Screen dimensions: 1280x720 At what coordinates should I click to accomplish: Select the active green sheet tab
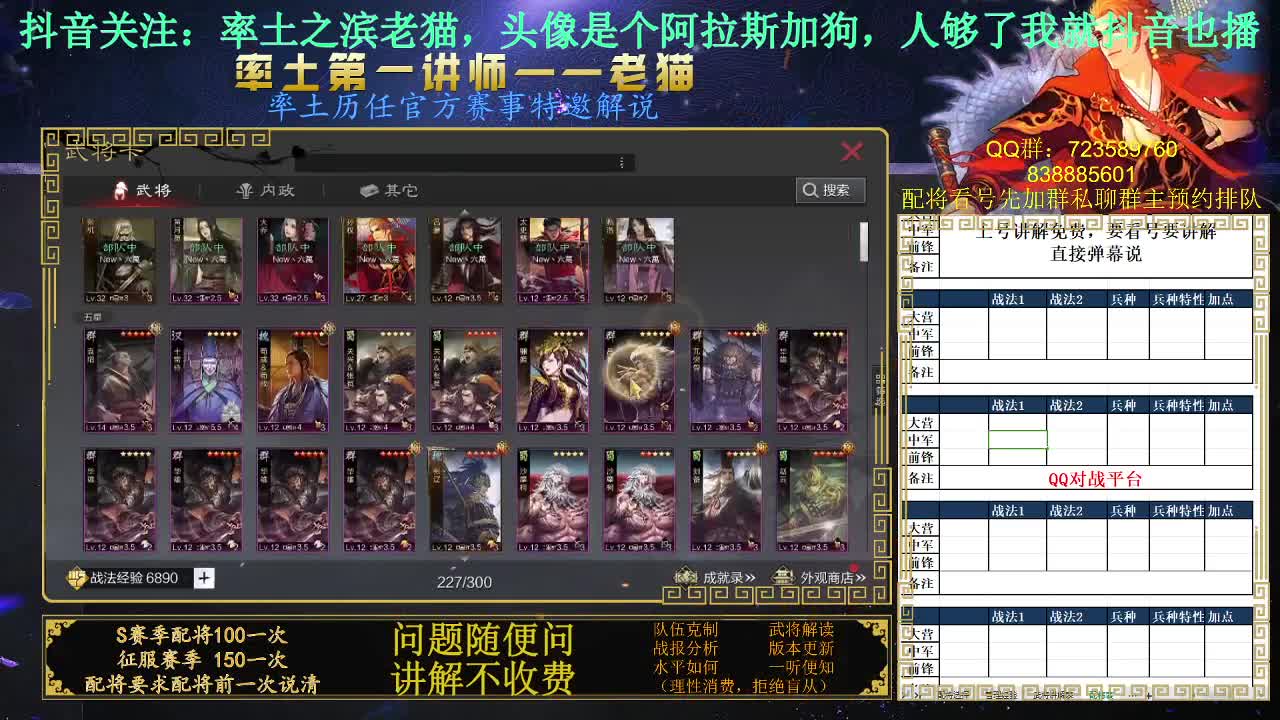(1101, 694)
